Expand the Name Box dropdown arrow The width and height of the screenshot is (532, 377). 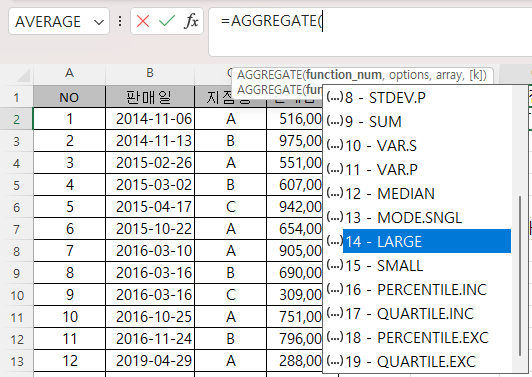tap(99, 22)
